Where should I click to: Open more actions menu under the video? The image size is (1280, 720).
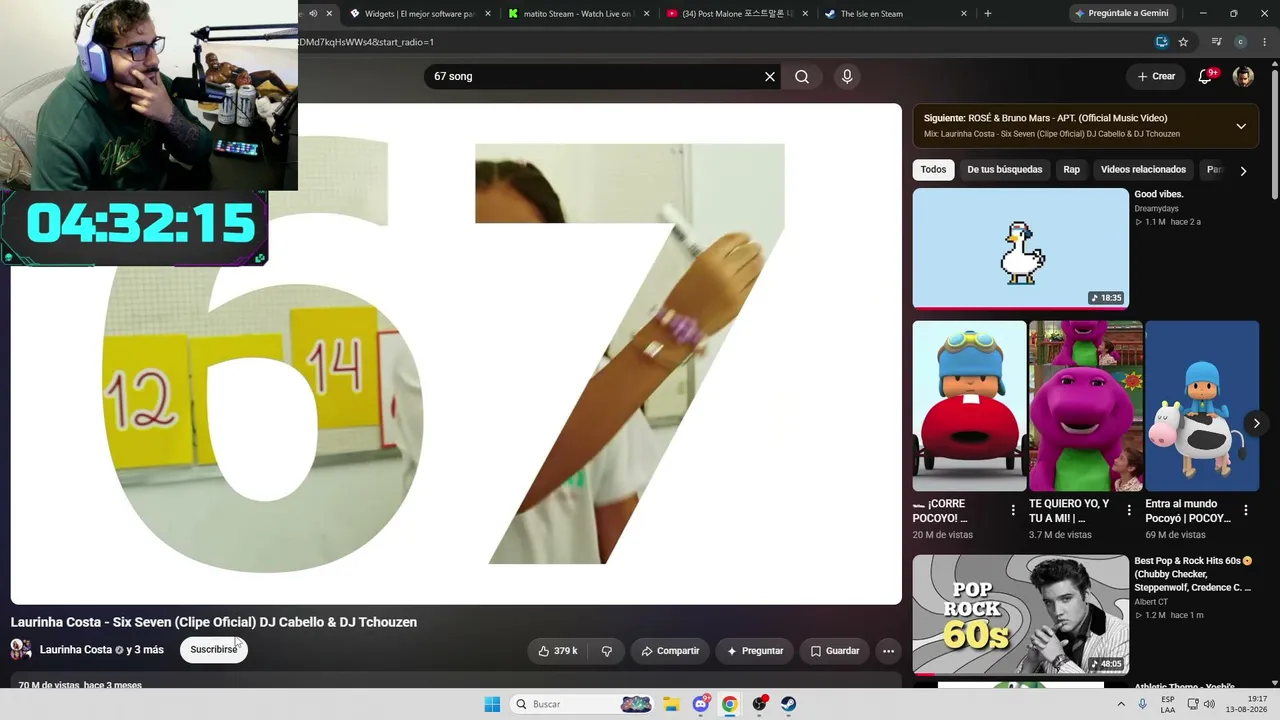coord(888,651)
